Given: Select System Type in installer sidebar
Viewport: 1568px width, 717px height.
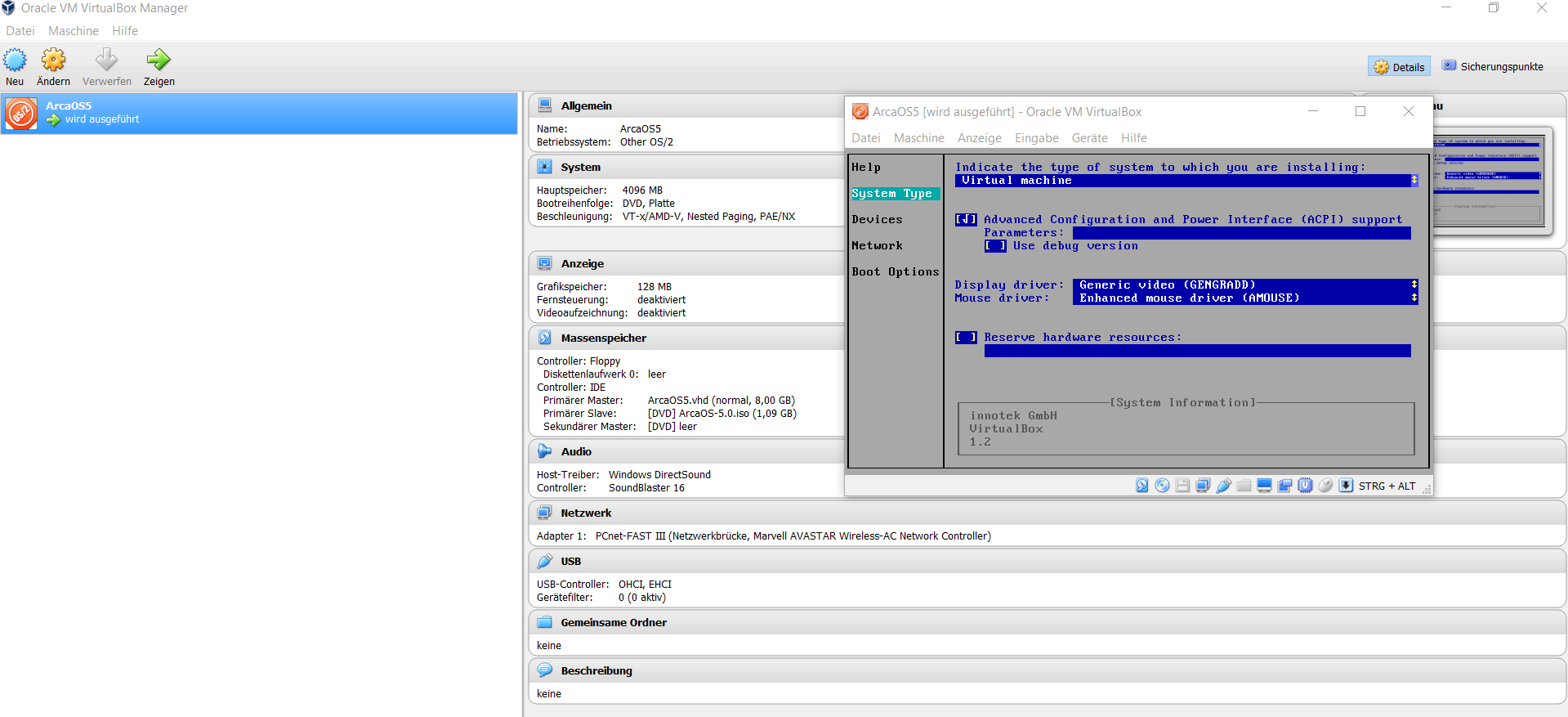Looking at the screenshot, I should 896,193.
